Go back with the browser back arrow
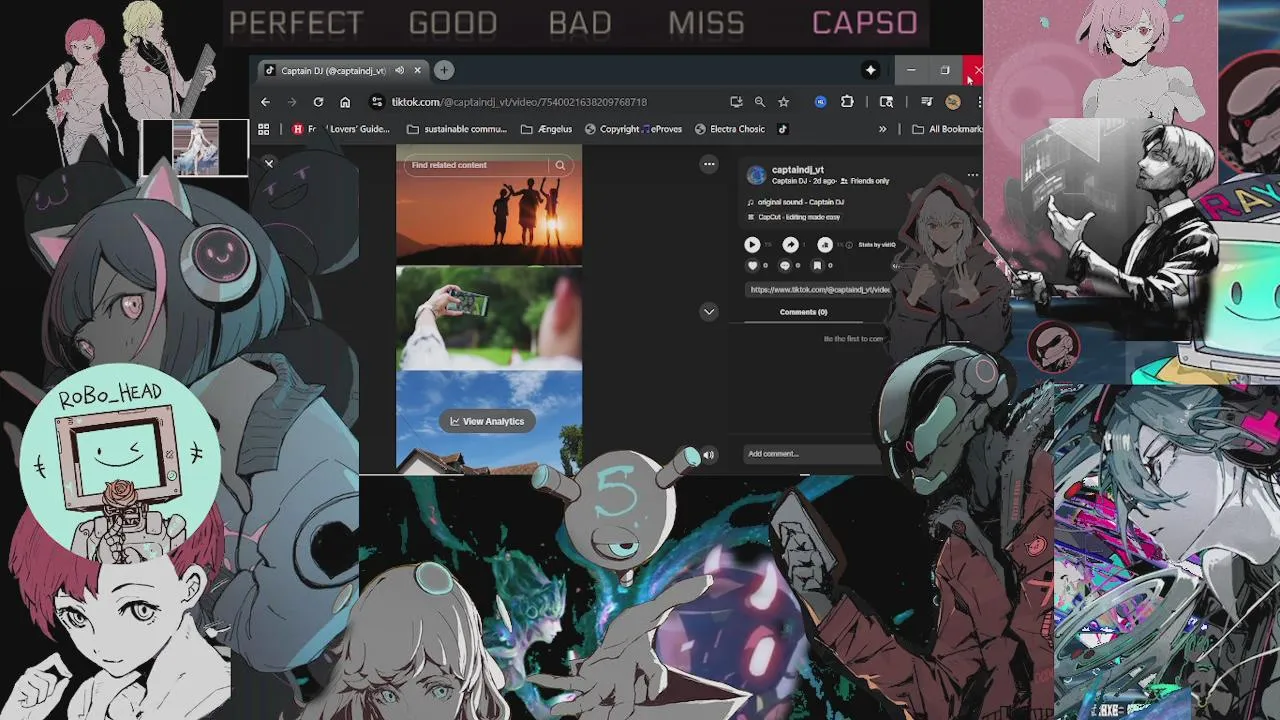Viewport: 1280px width, 720px height. [x=265, y=102]
